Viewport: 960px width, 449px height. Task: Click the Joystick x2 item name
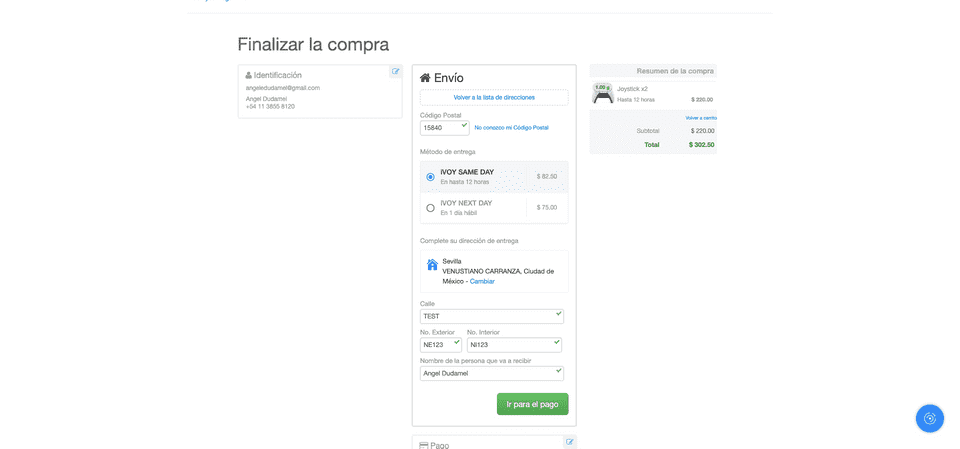click(632, 89)
